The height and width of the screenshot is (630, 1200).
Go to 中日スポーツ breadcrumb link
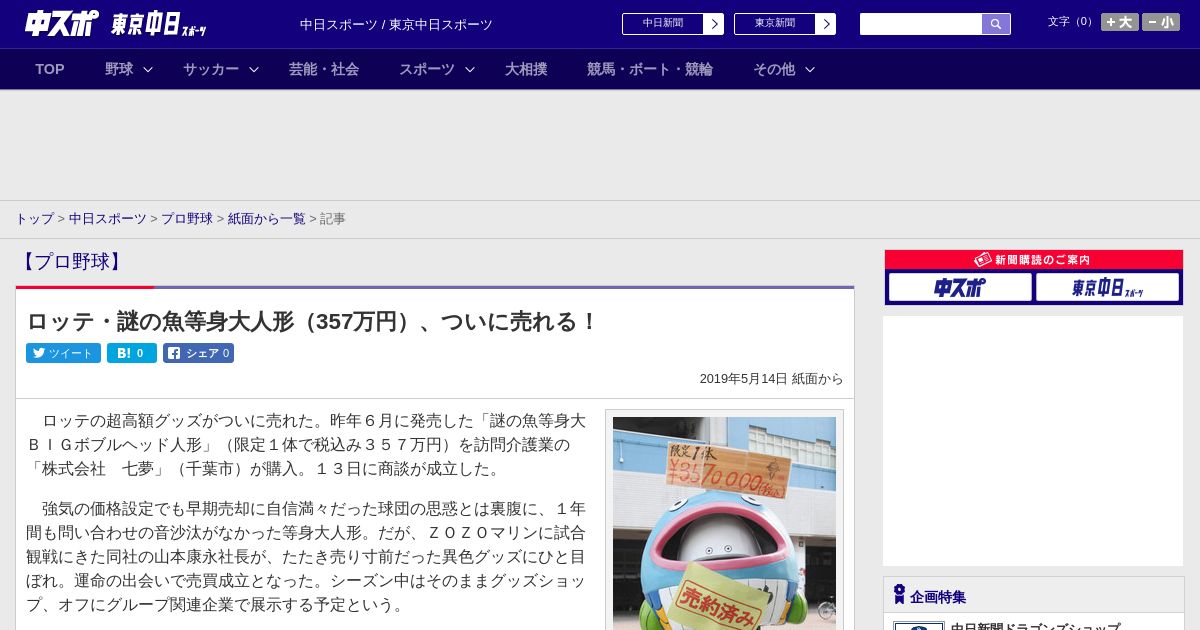click(108, 218)
